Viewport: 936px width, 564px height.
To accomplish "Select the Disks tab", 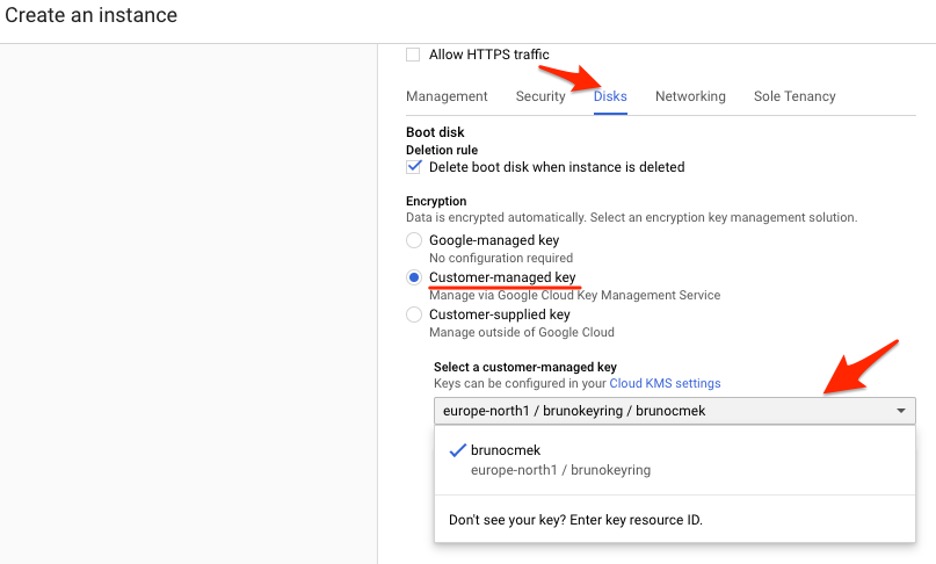I will pos(610,97).
